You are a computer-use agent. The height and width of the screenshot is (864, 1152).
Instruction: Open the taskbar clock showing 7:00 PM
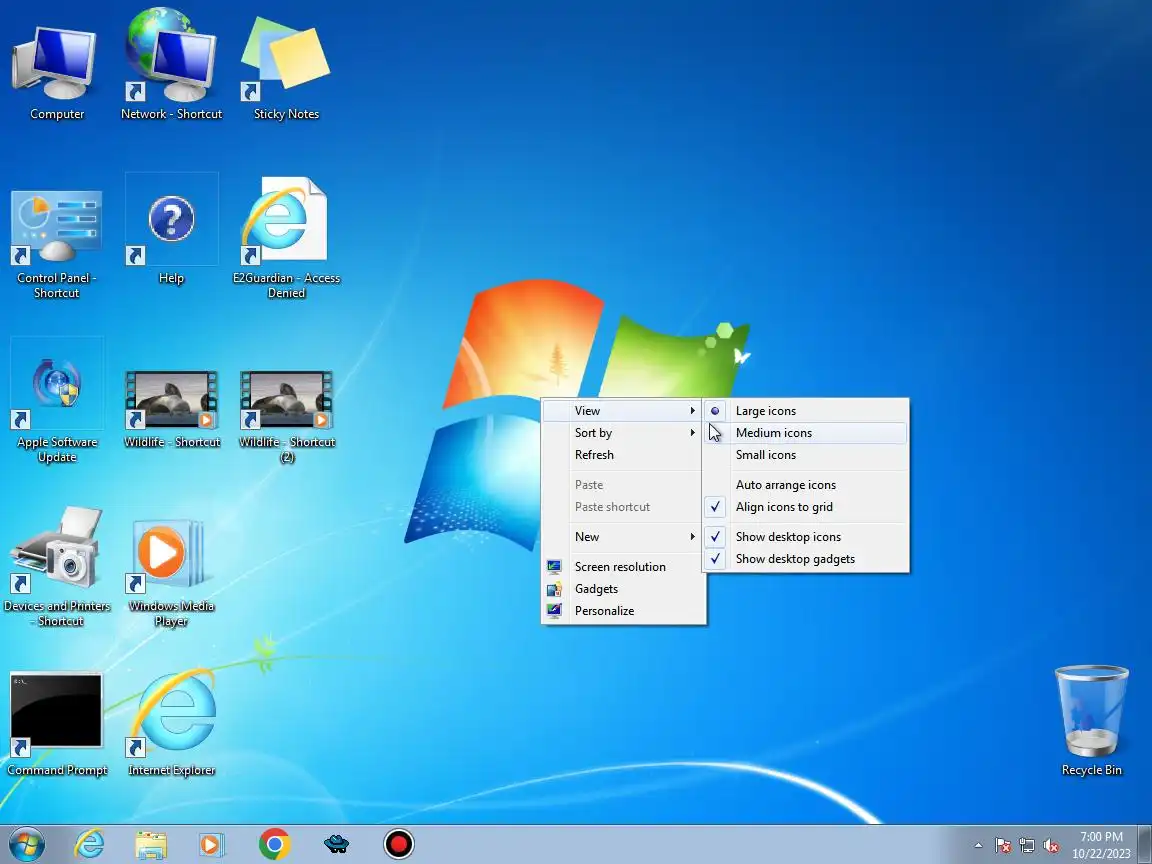[1101, 845]
